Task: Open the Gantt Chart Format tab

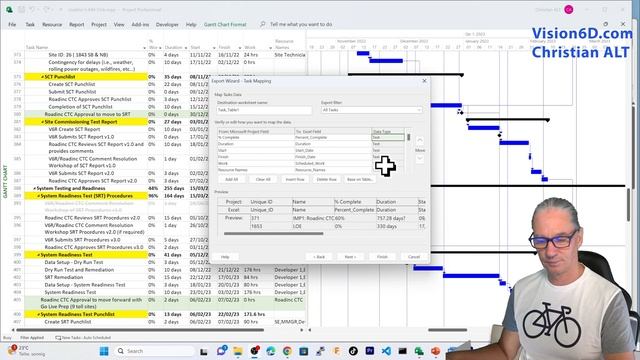Action: 225,24
